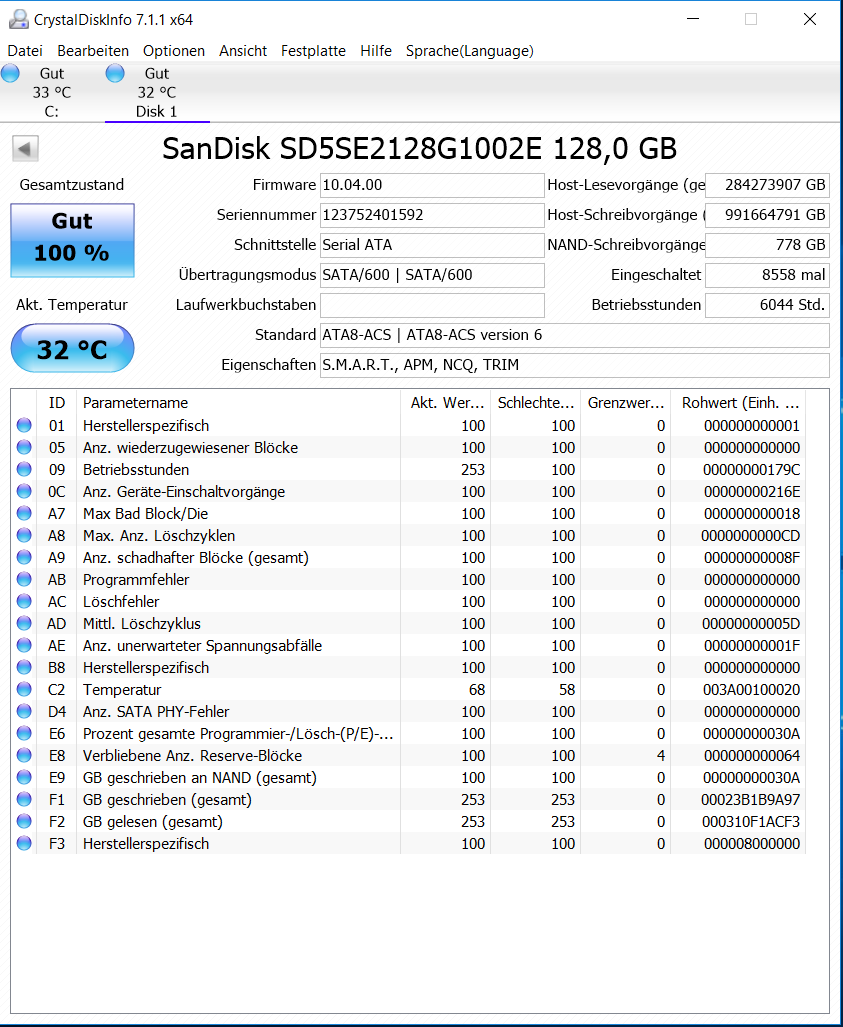Click status orb of attribute 0C row
This screenshot has height=1027, width=843.
pyautogui.click(x=24, y=491)
